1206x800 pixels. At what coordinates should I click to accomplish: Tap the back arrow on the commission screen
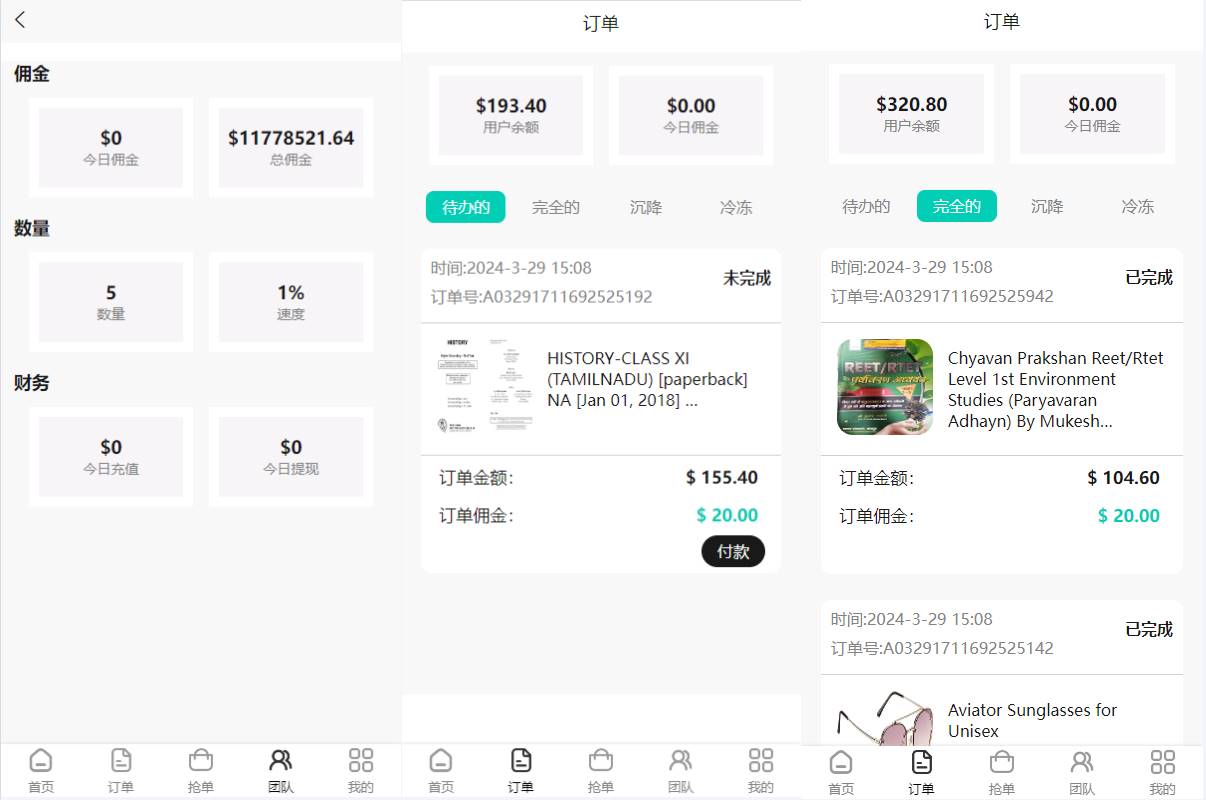click(x=20, y=20)
